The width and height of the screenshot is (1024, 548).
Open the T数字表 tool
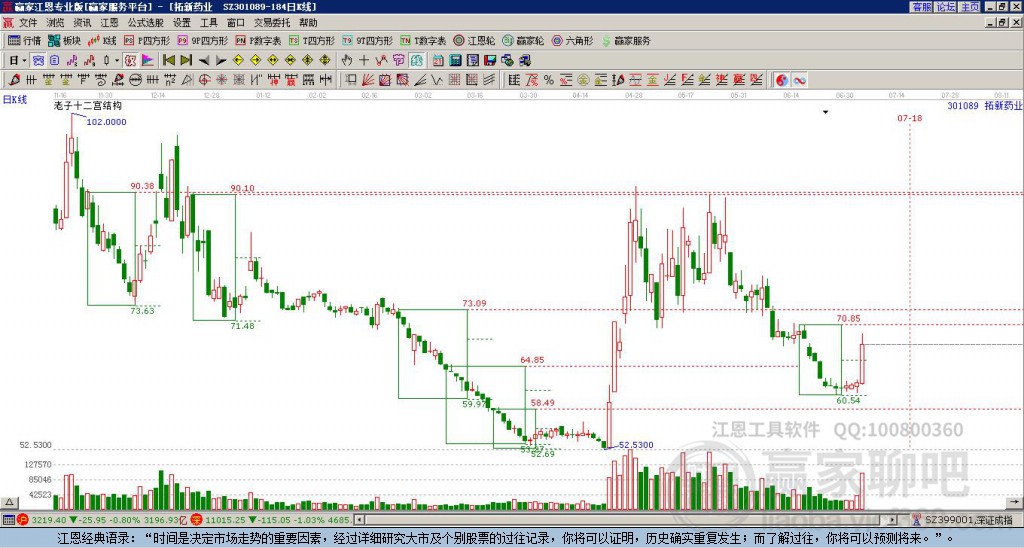pos(423,40)
